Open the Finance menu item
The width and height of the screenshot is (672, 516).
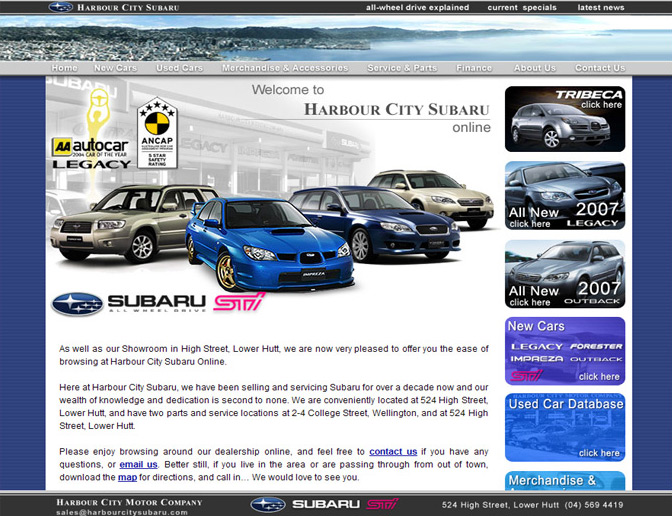pyautogui.click(x=474, y=68)
